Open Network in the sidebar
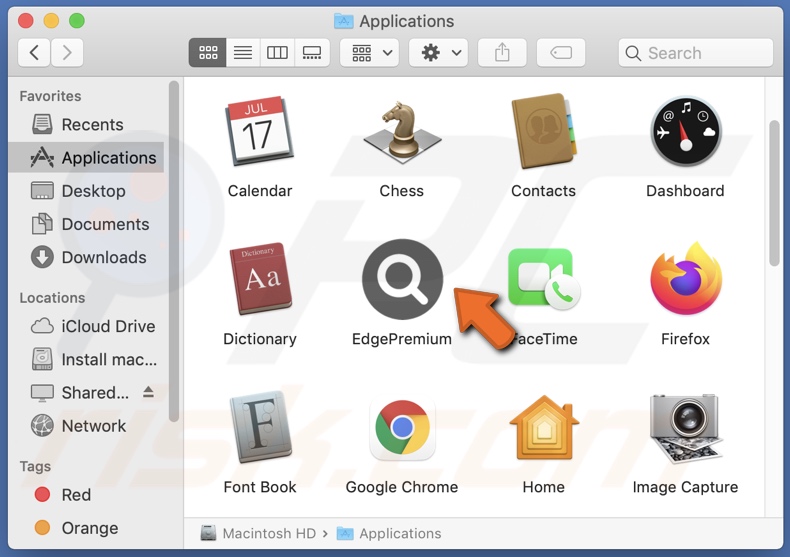This screenshot has width=790, height=557. point(86,426)
